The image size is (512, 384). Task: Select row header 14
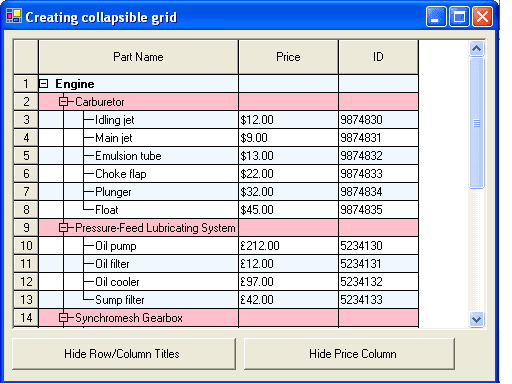(26, 318)
